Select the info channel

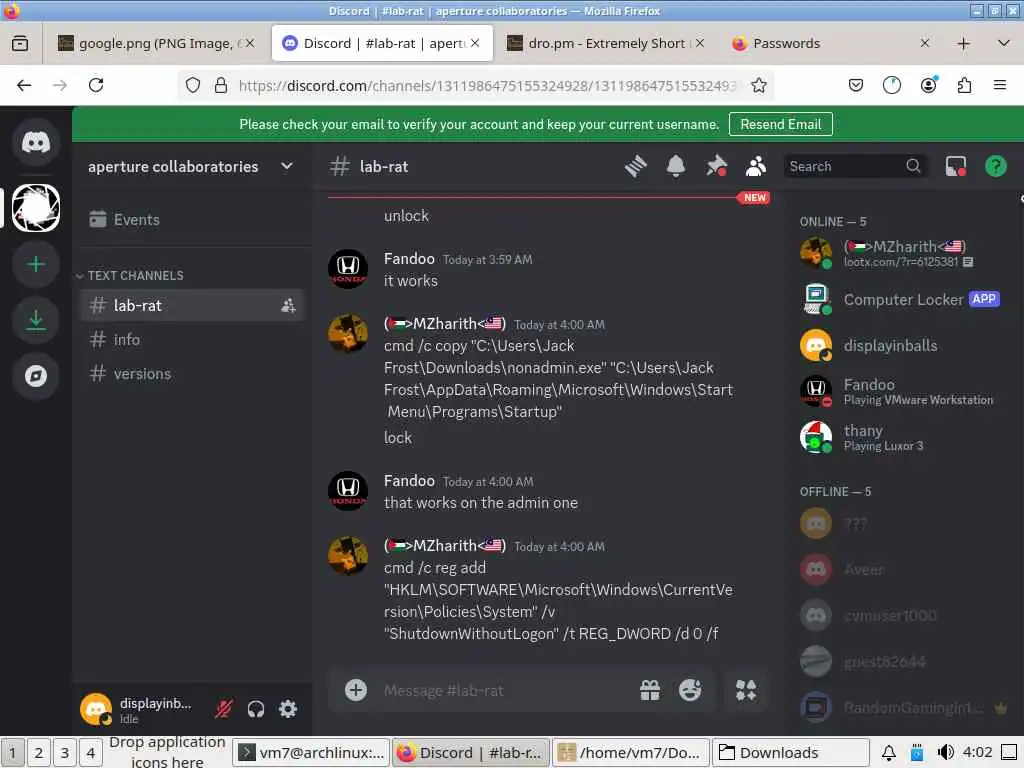tap(193, 340)
